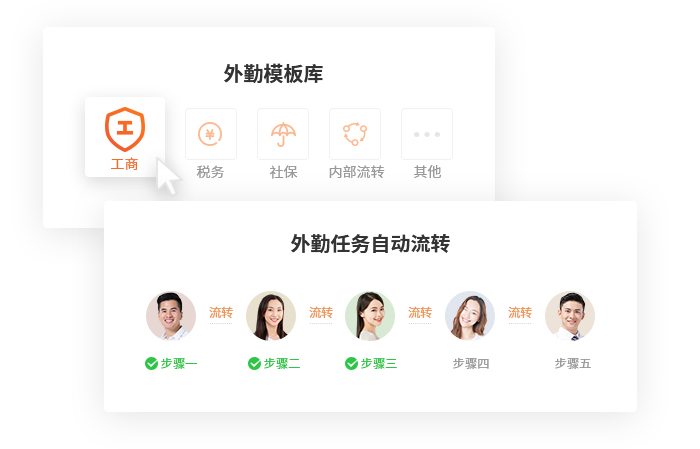Click 流转 link between steps three and four
Image resolution: width=700 pixels, height=449 pixels.
420,312
